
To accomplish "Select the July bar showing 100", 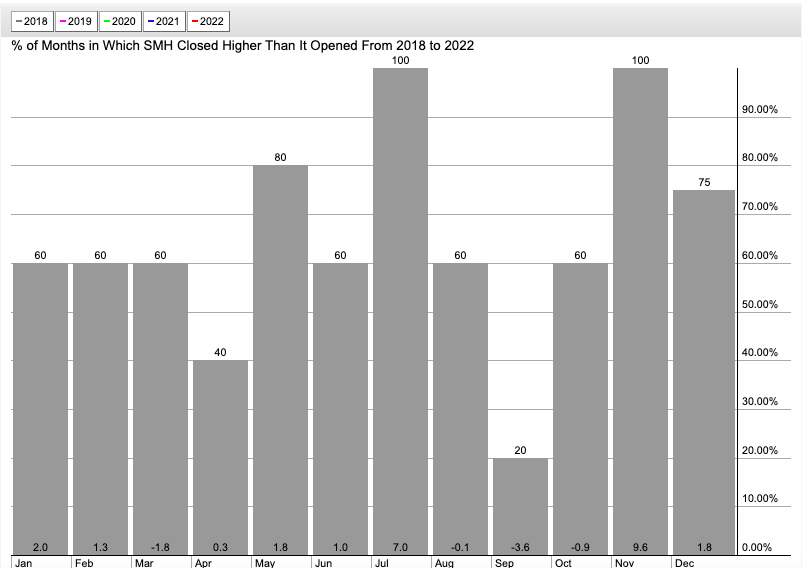I will click(400, 312).
